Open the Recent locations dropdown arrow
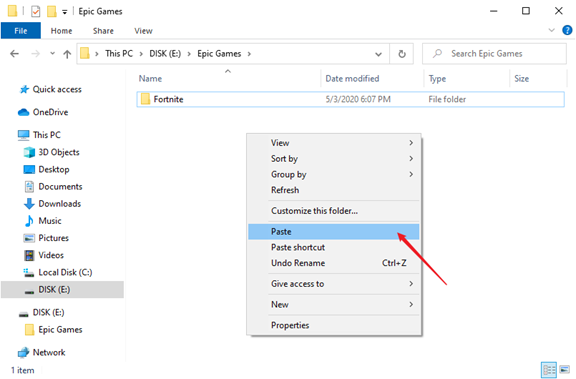Image resolution: width=576 pixels, height=379 pixels. coord(53,54)
